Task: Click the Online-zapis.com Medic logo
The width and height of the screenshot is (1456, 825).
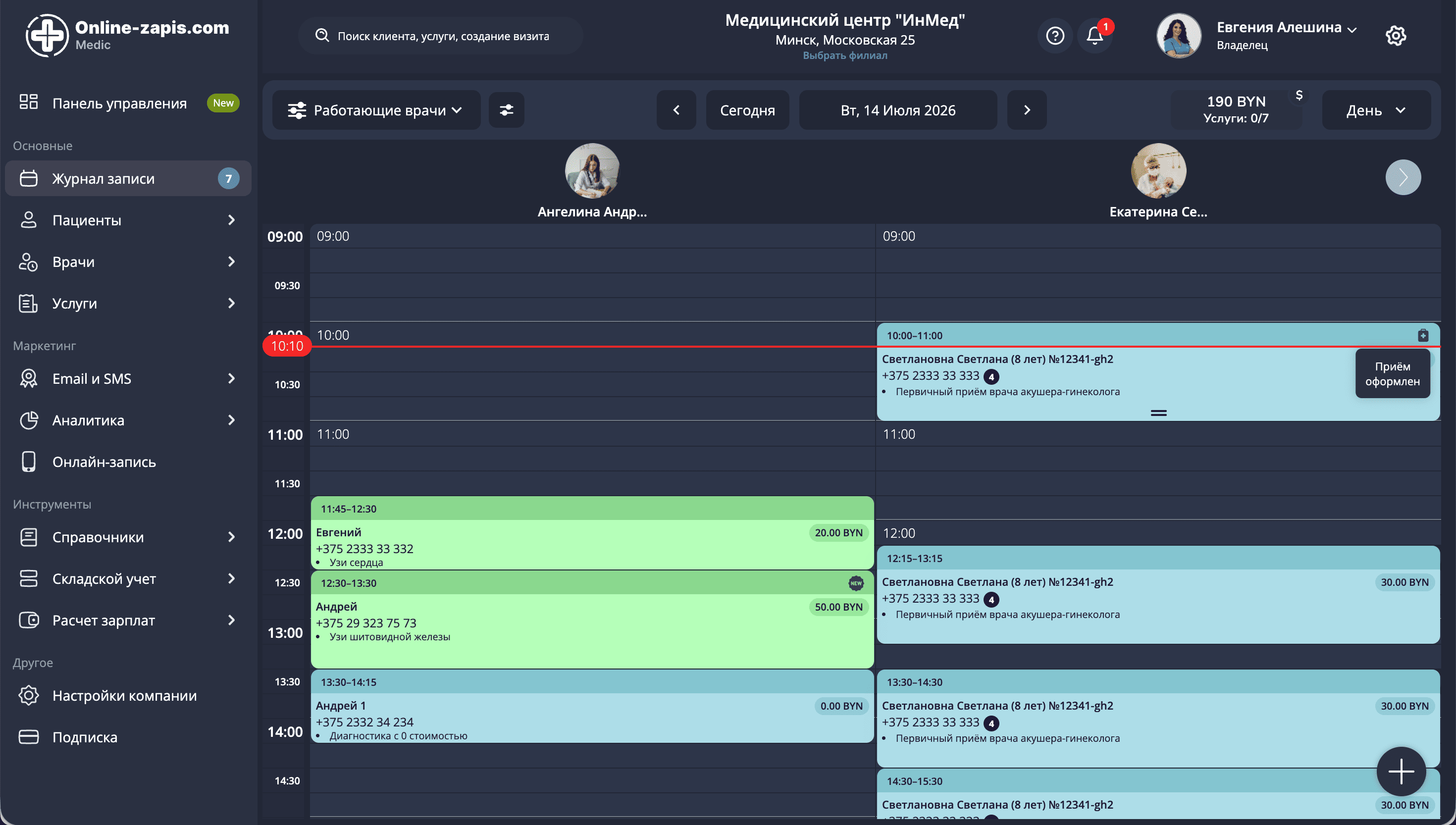Action: pyautogui.click(x=127, y=35)
